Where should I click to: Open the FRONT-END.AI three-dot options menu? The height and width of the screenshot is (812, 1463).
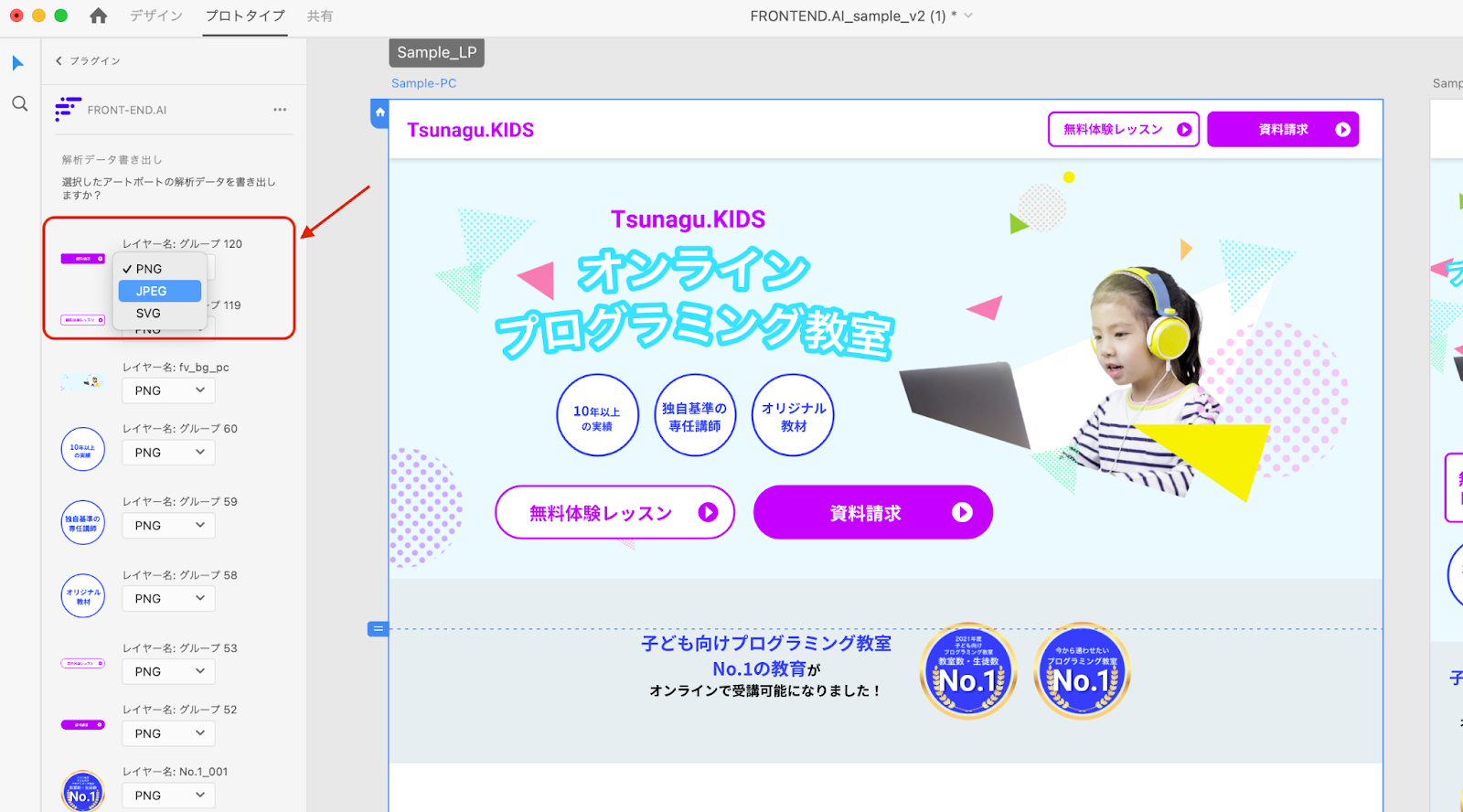point(280,110)
